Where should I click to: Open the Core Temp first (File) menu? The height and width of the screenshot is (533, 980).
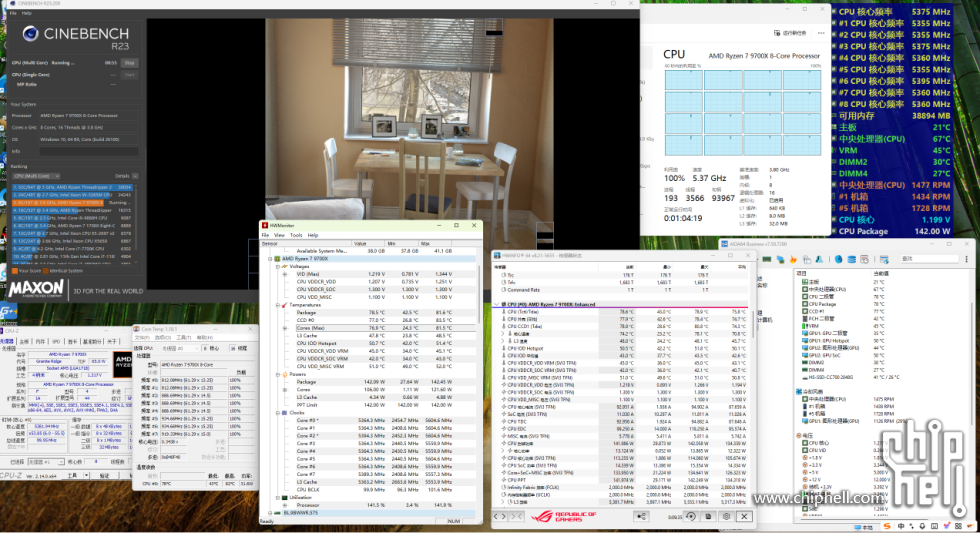coord(142,337)
